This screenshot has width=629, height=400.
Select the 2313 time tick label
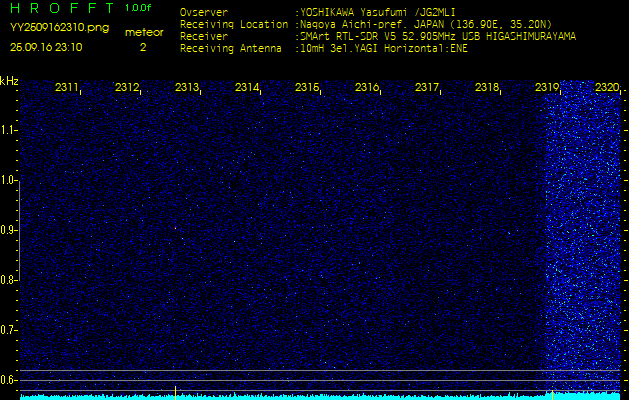187,88
